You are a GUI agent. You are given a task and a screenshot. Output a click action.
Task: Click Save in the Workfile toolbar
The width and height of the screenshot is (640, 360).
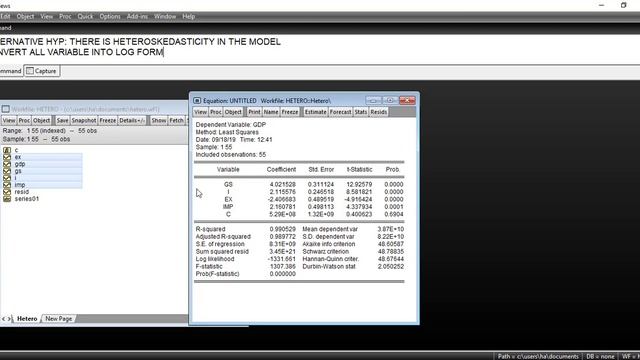[62, 120]
